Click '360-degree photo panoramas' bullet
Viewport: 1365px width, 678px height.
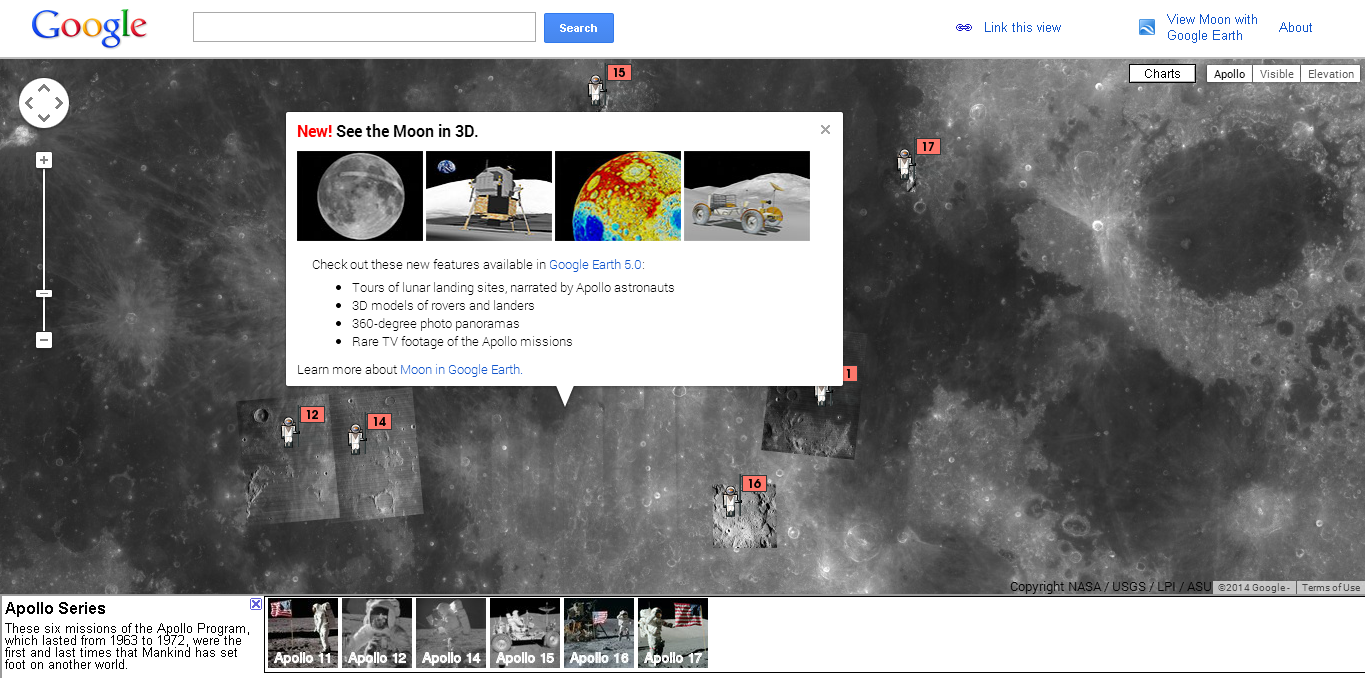pos(435,323)
